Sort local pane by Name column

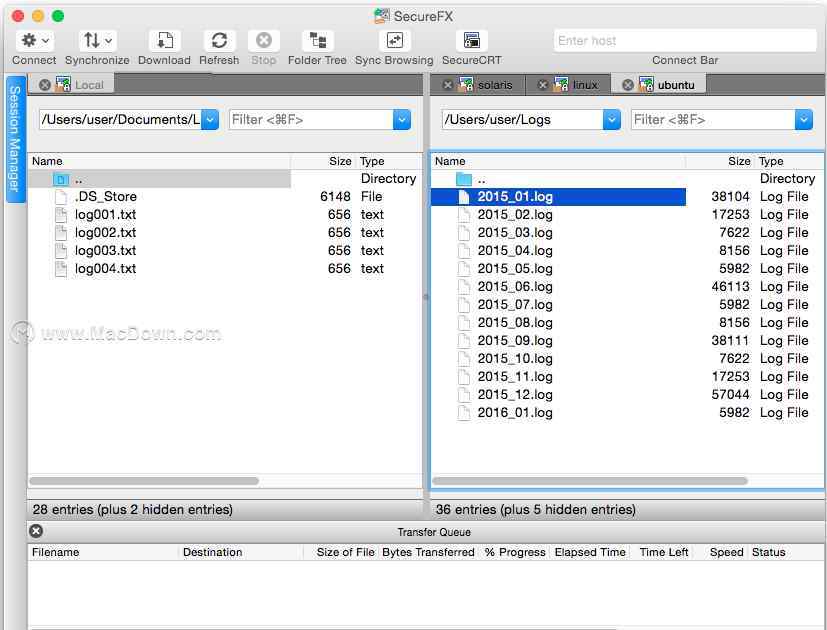click(x=159, y=161)
